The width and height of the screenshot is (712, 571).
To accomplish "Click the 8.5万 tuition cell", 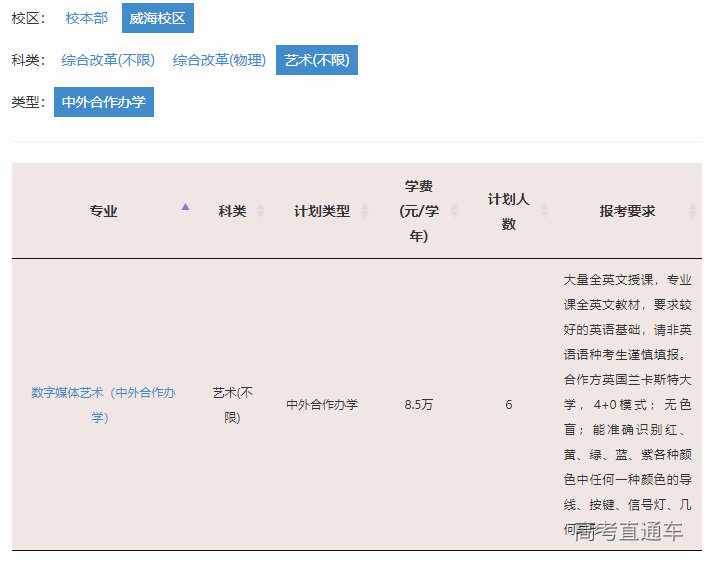I will click(x=419, y=404).
